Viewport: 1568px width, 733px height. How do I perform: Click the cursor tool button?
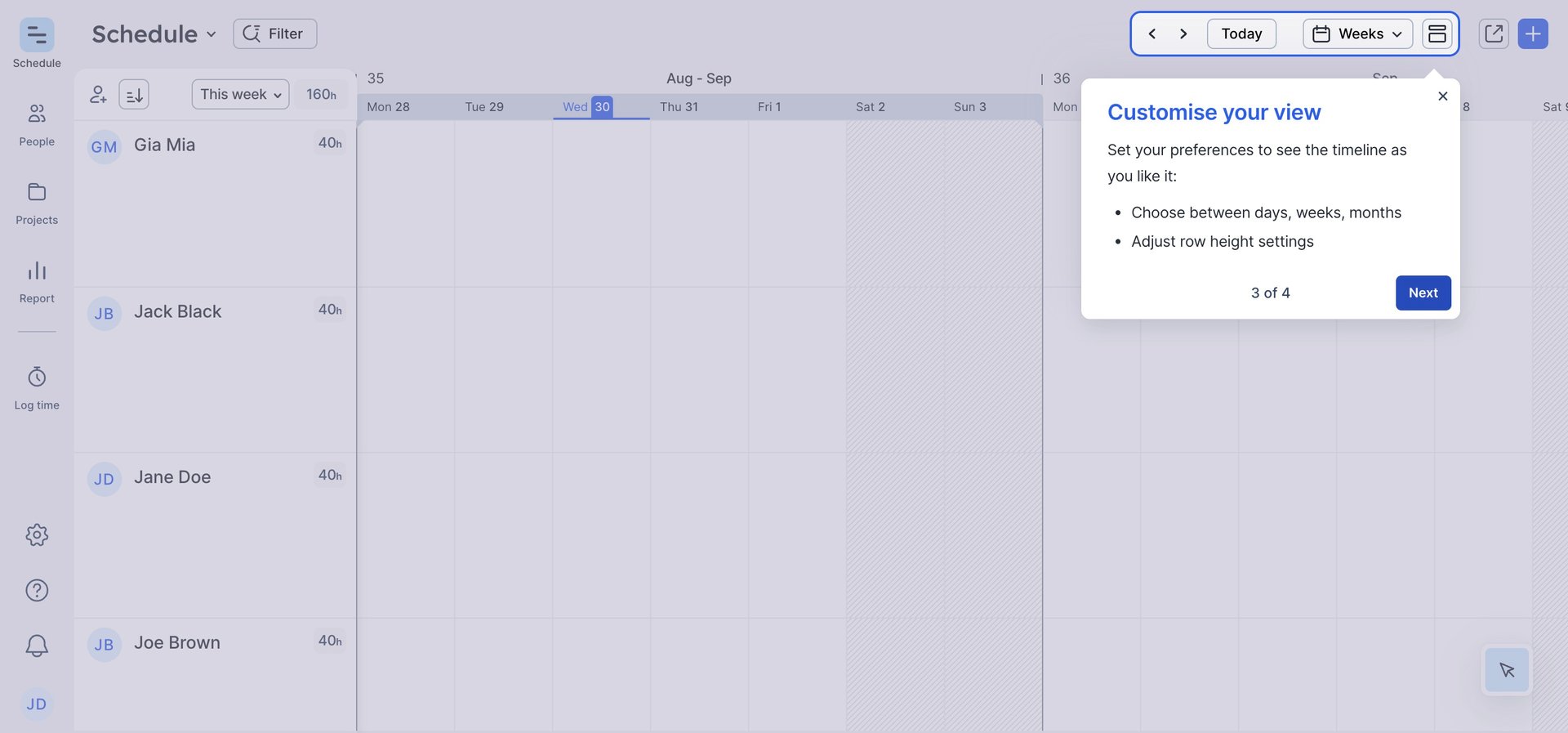[1507, 670]
